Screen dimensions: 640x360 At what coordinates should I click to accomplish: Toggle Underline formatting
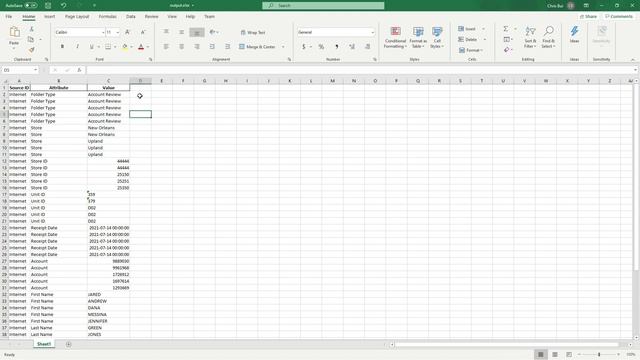pyautogui.click(x=91, y=47)
